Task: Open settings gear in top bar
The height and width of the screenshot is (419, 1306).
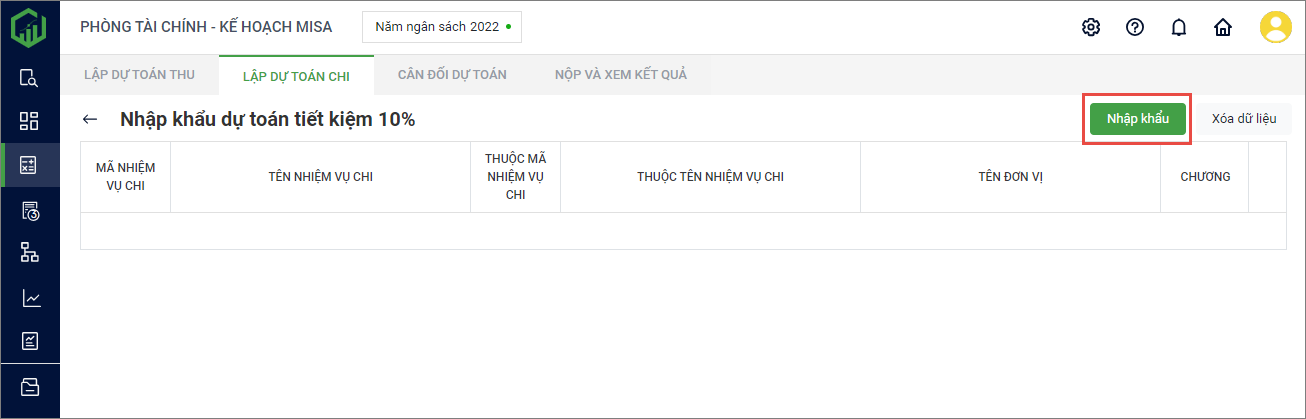Action: 1091,27
